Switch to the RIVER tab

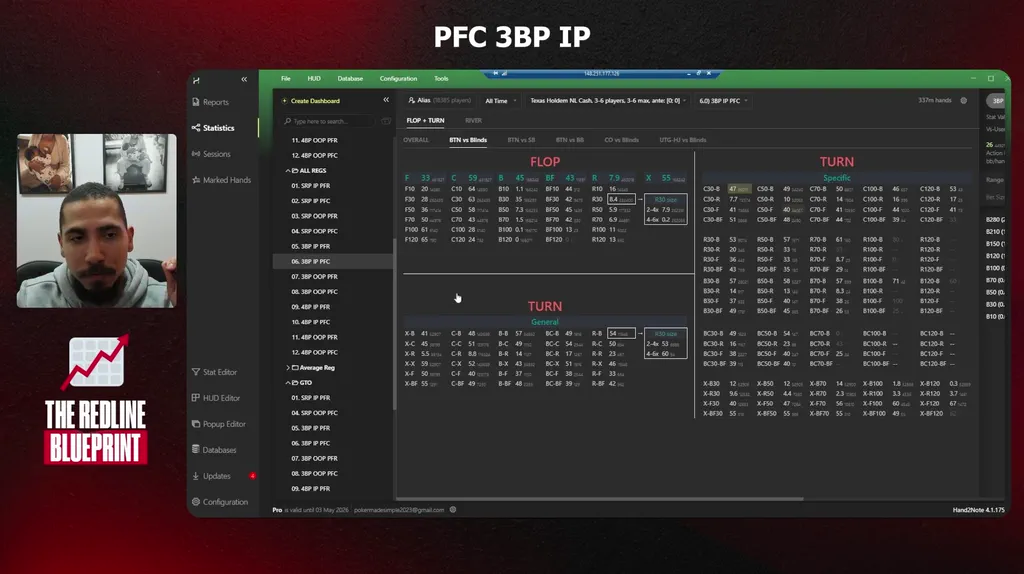coord(473,120)
